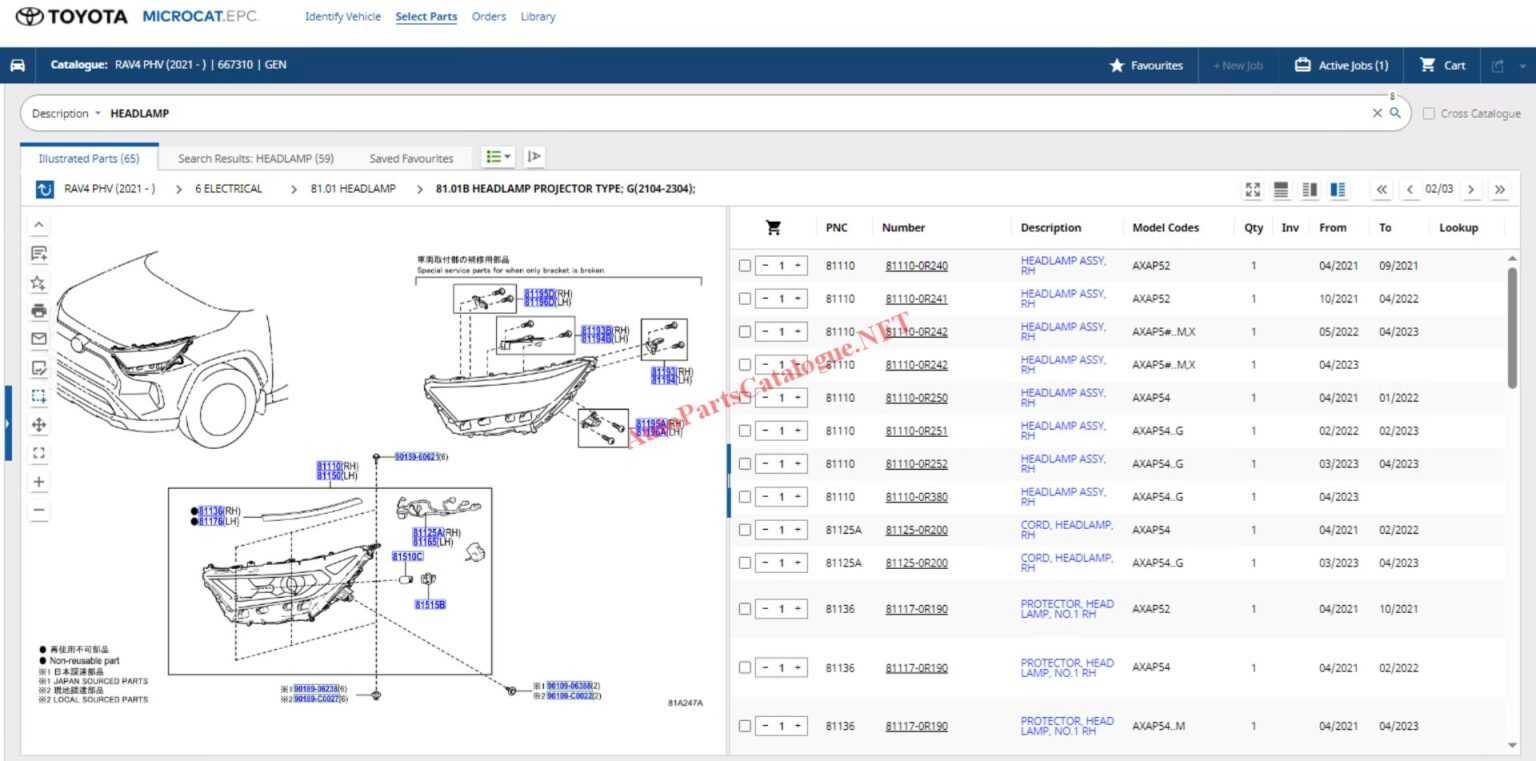The width and height of the screenshot is (1536, 761).
Task: Enable the Cross Catalogue checkbox
Action: pyautogui.click(x=1429, y=113)
